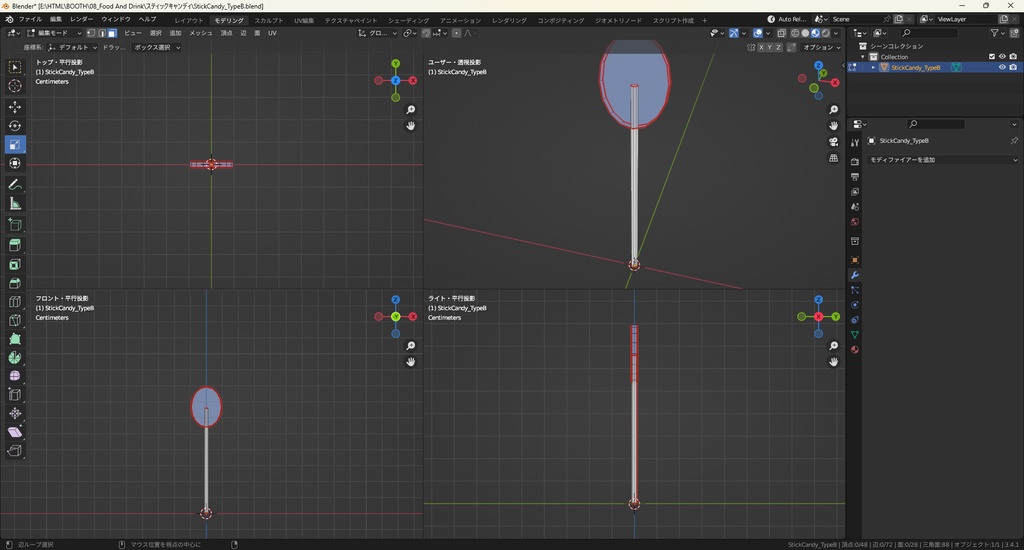
Task: Activate the Annotate pencil tool
Action: pyautogui.click(x=15, y=185)
